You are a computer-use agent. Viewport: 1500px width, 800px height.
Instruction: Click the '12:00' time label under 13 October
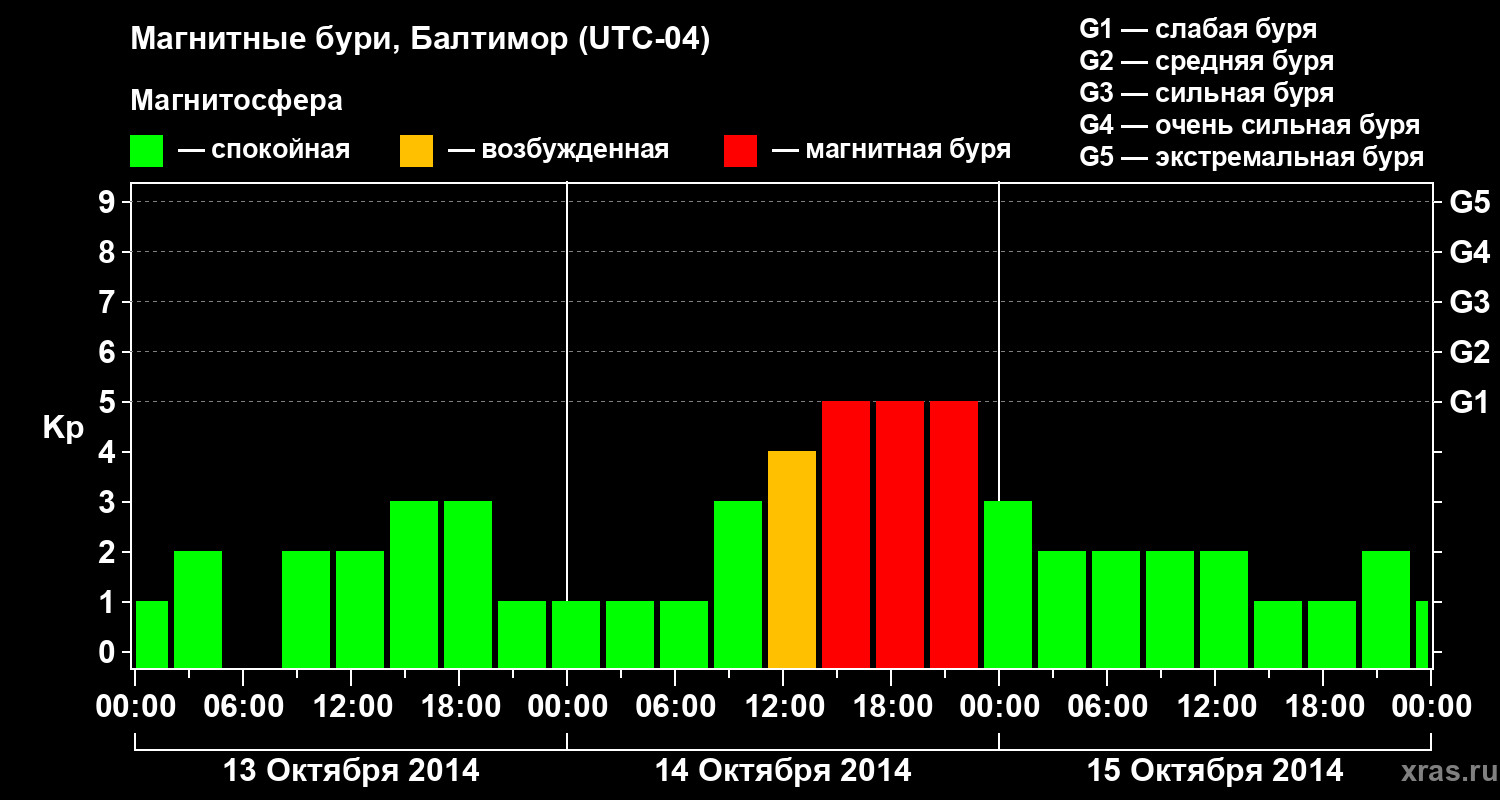(x=351, y=706)
